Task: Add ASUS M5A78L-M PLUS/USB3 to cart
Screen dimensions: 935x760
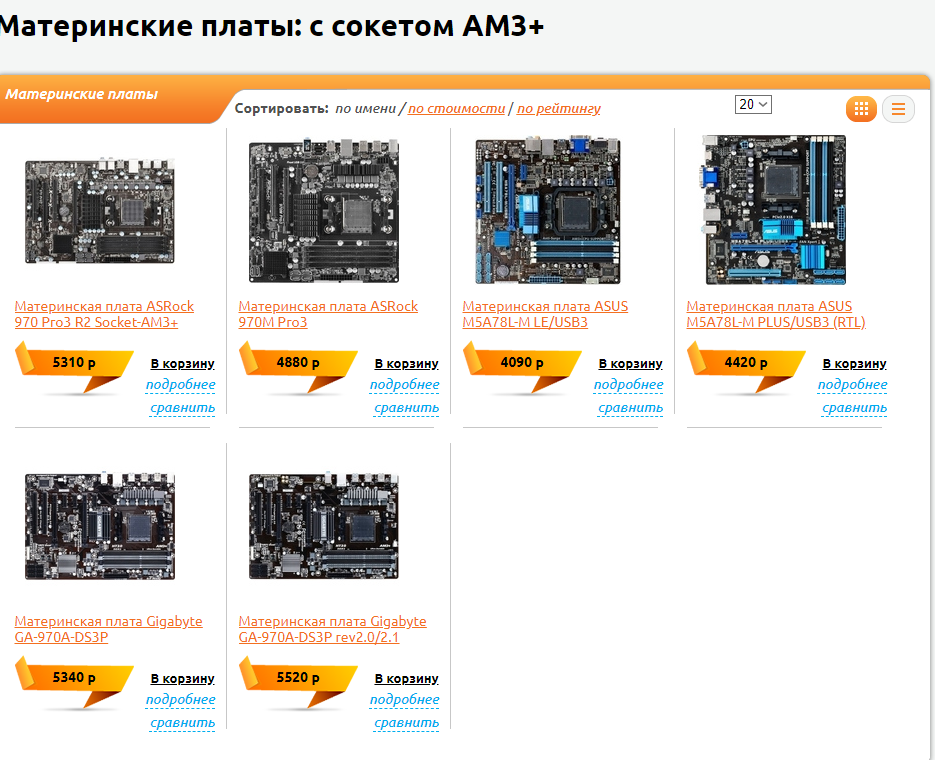Action: pos(854,363)
